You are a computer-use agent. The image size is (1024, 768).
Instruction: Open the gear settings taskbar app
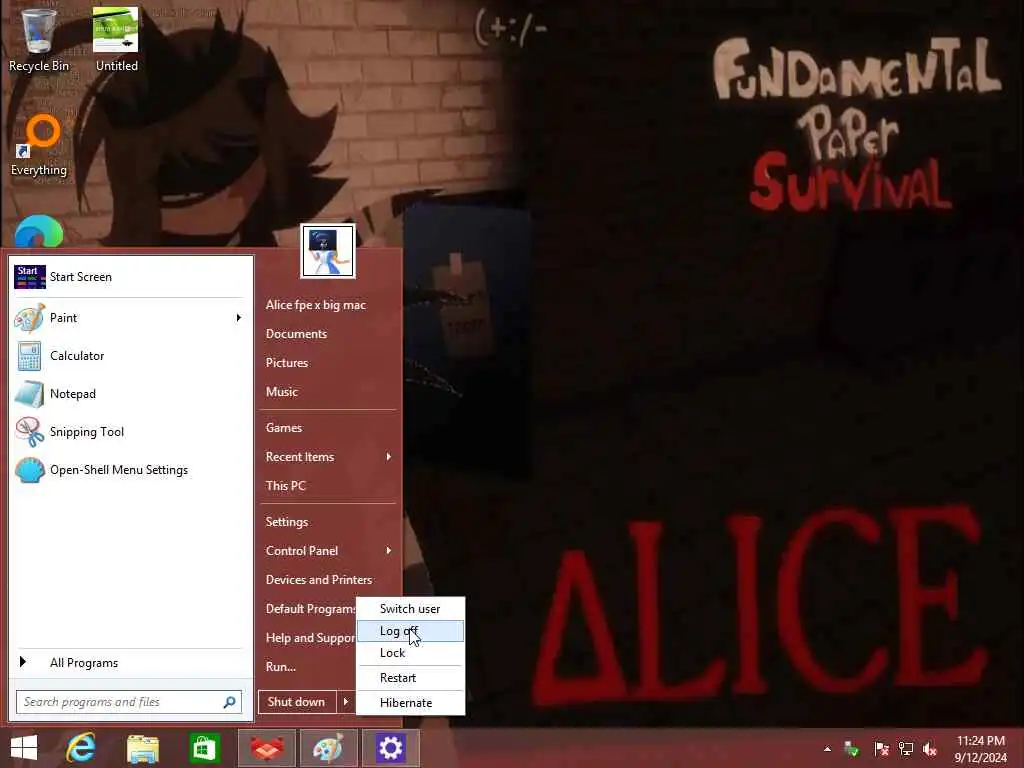tap(390, 748)
